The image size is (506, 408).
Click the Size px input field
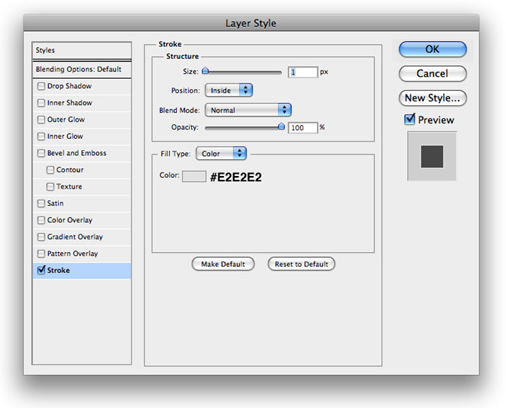(x=303, y=72)
